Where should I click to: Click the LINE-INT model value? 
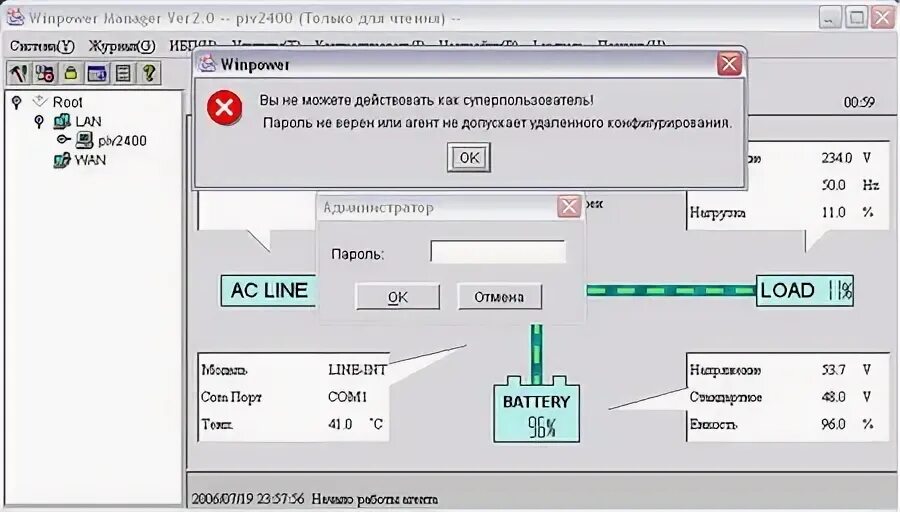pyautogui.click(x=357, y=370)
